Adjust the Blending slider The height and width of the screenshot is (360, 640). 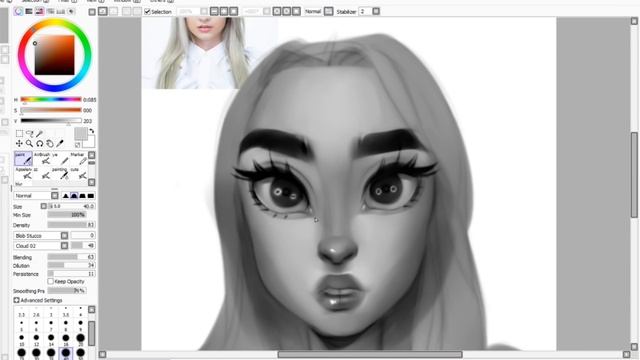click(71, 257)
